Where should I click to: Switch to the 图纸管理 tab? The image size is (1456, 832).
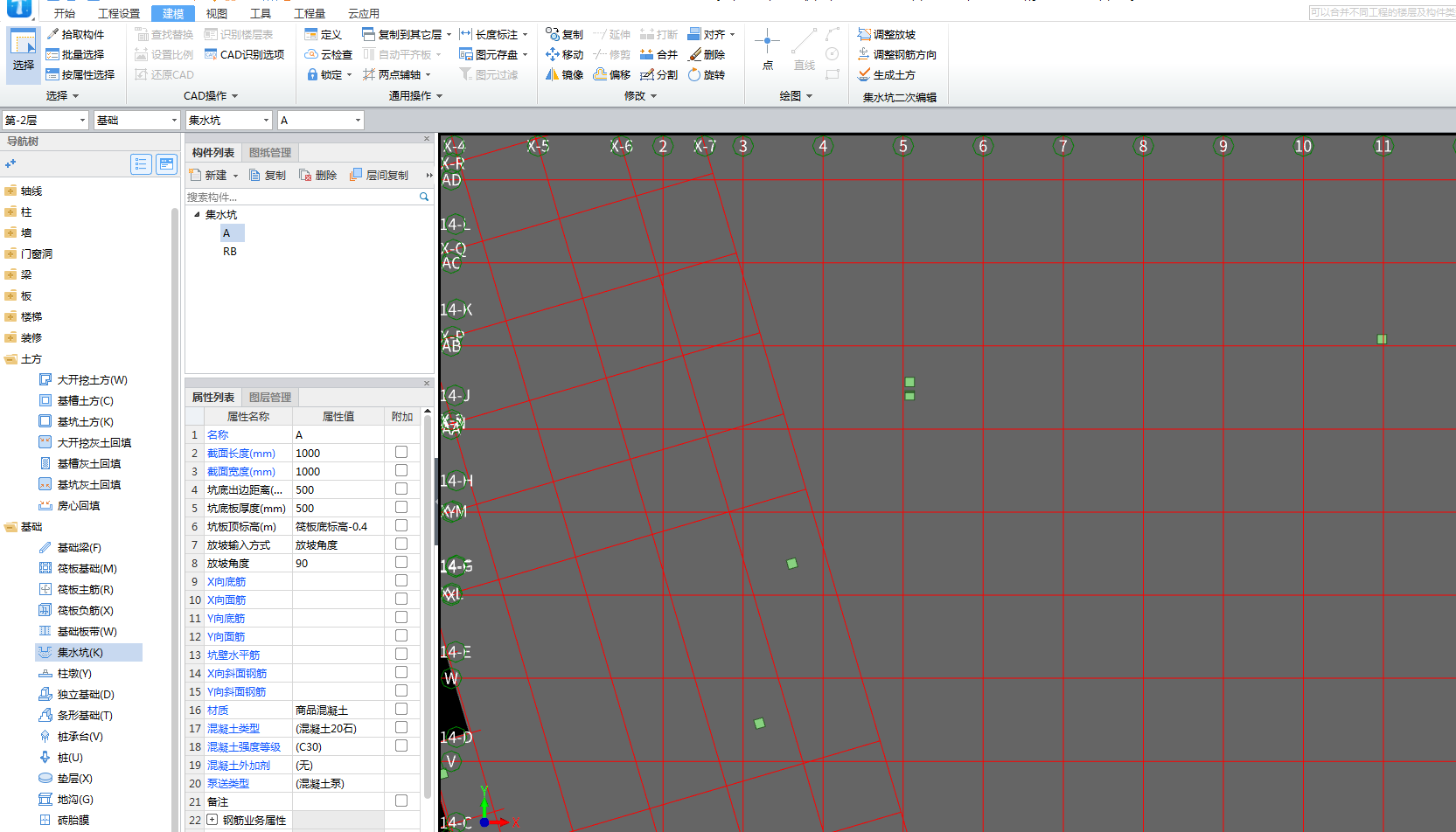269,152
